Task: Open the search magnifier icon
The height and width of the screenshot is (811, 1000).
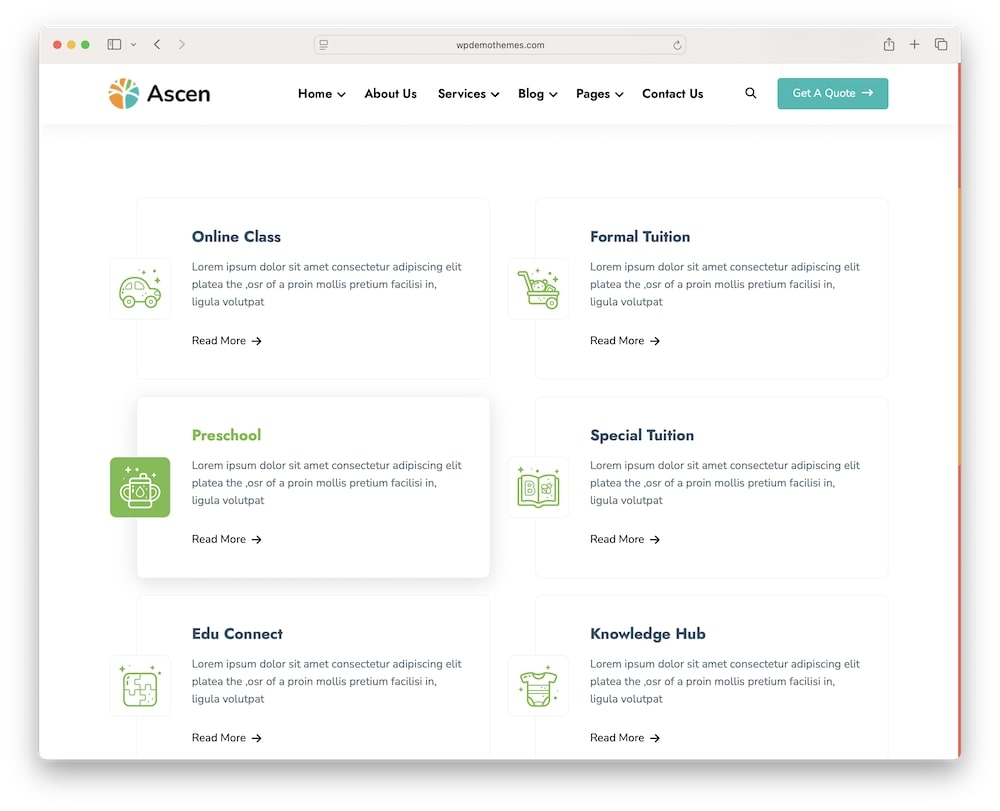Action: 751,93
